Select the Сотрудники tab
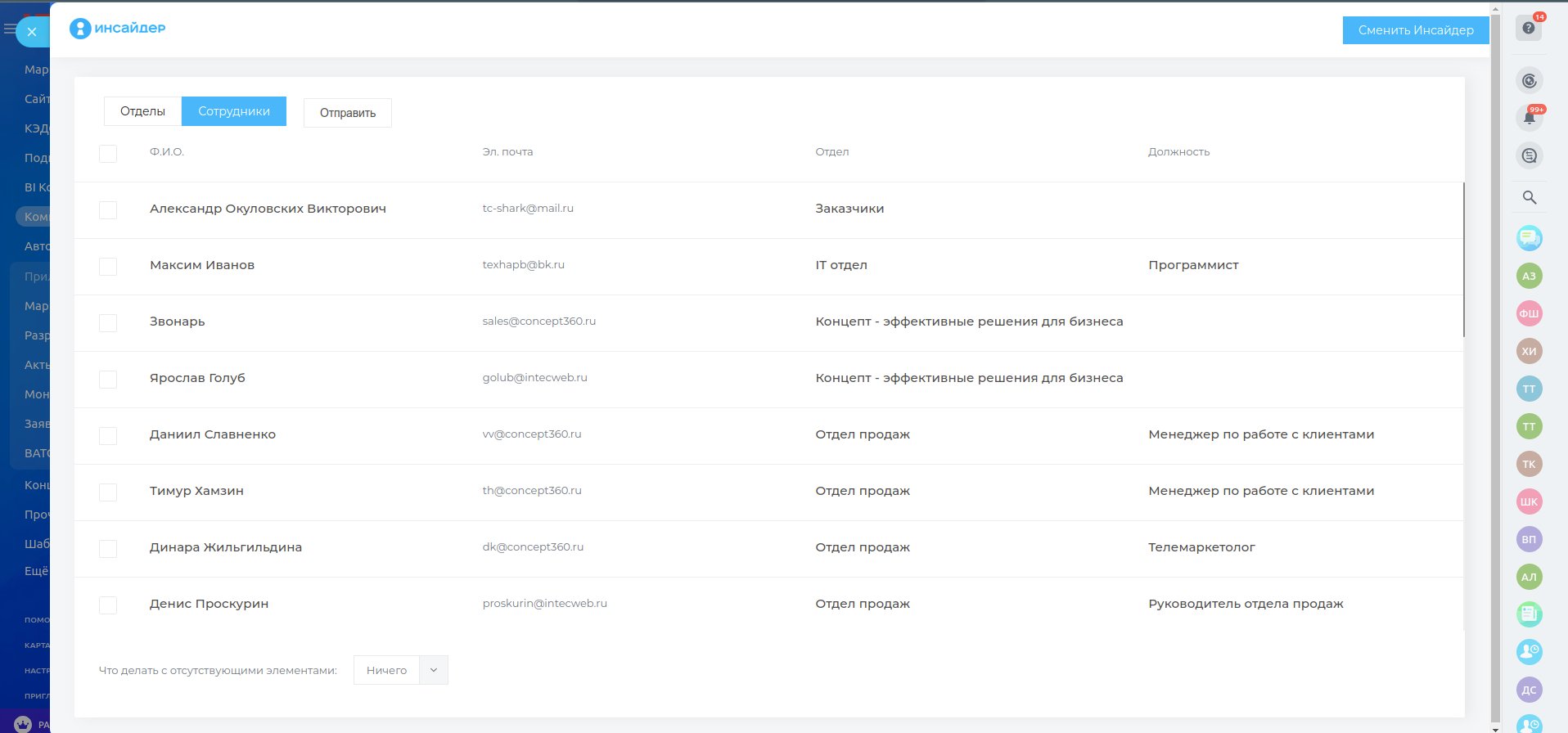 [x=234, y=111]
